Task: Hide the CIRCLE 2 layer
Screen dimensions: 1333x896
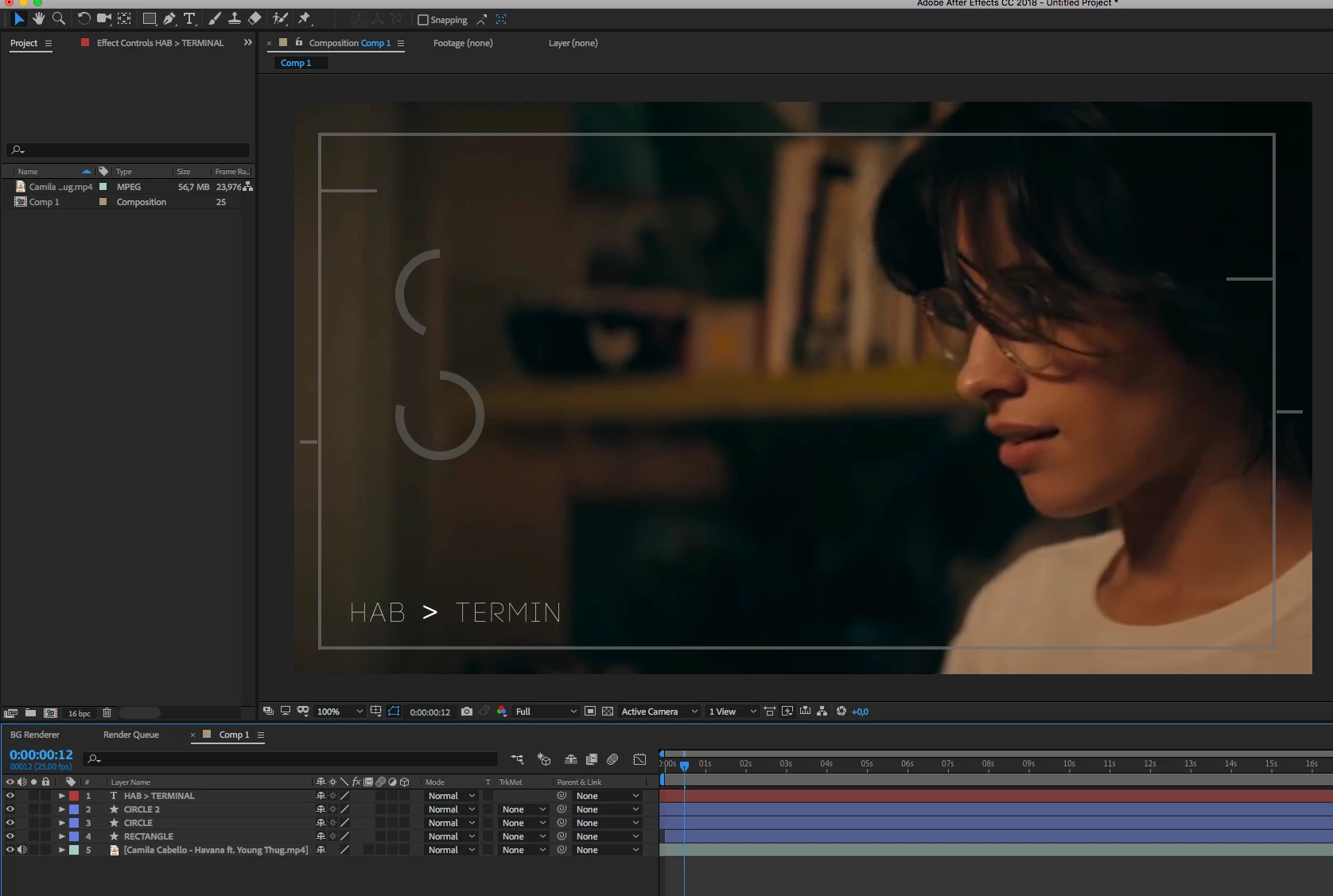Action: [x=10, y=809]
